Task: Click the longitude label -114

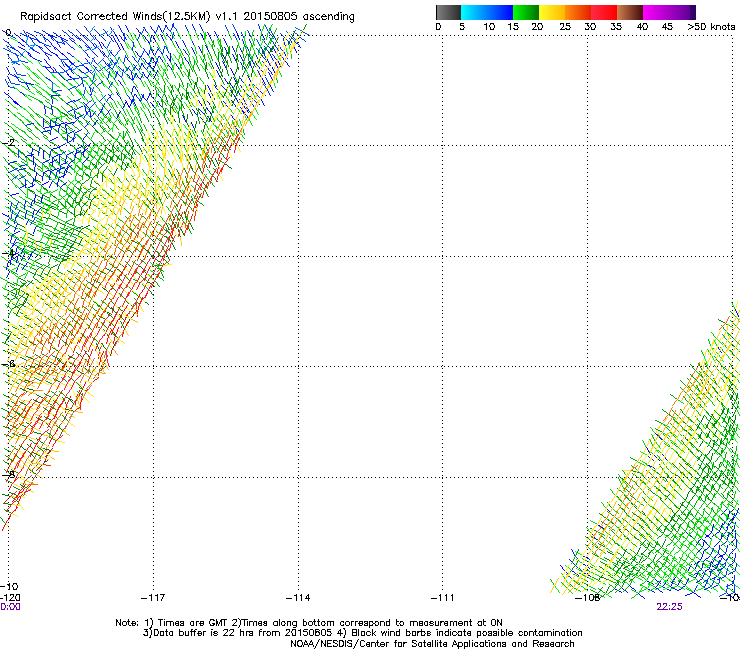Action: [x=298, y=598]
